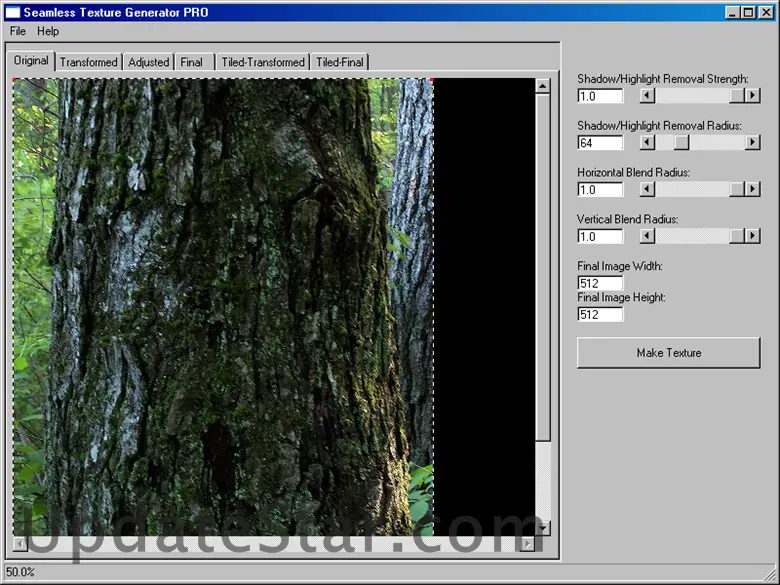Image resolution: width=780 pixels, height=585 pixels.
Task: Click left arrow of Removal Radius slider
Action: tap(648, 143)
